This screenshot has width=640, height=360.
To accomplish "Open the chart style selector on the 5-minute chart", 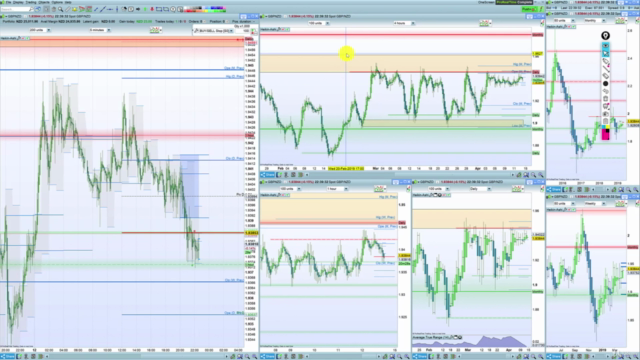I will 155,30.
